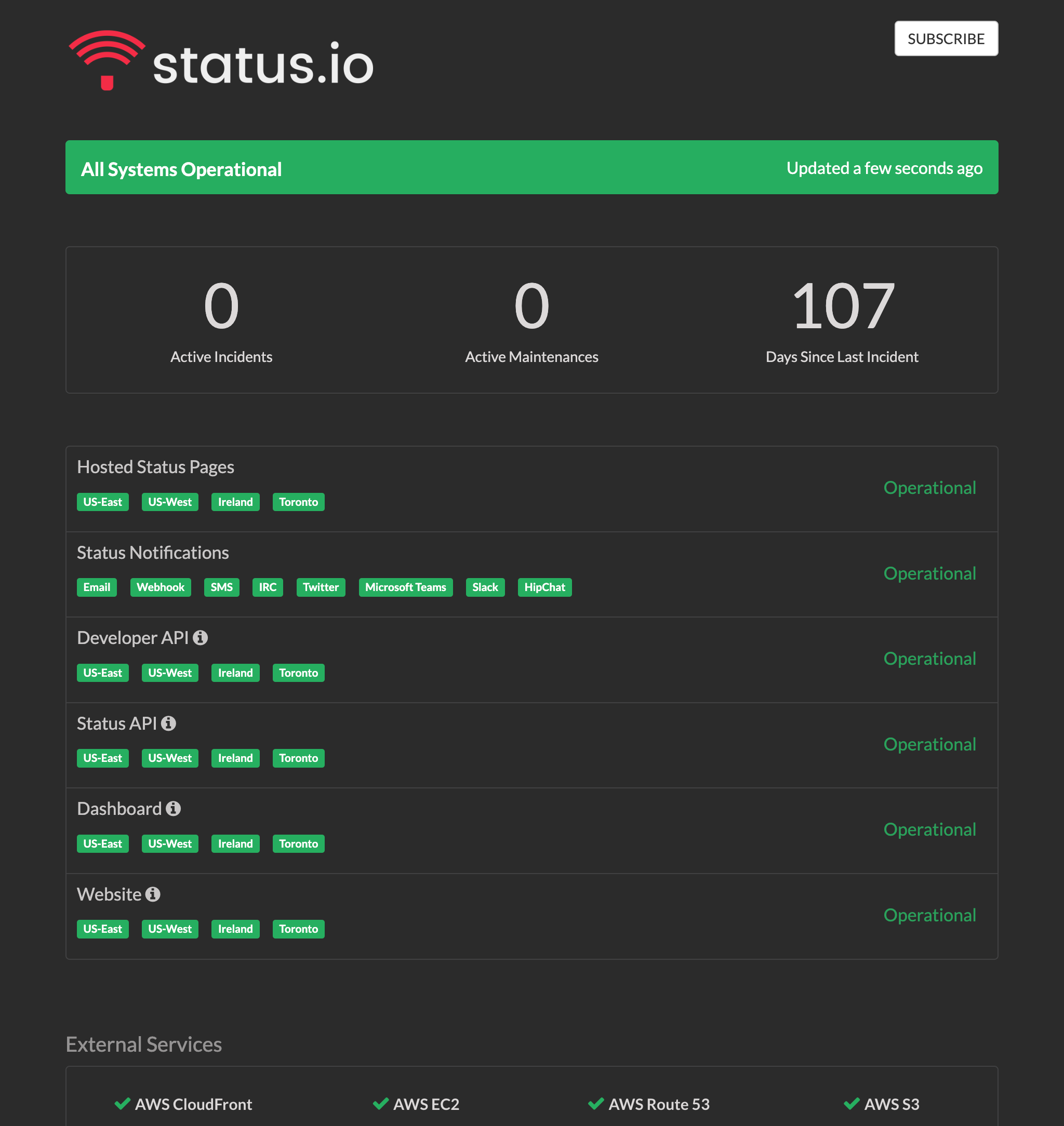Click the Status API heading text
1064x1126 pixels.
(117, 723)
